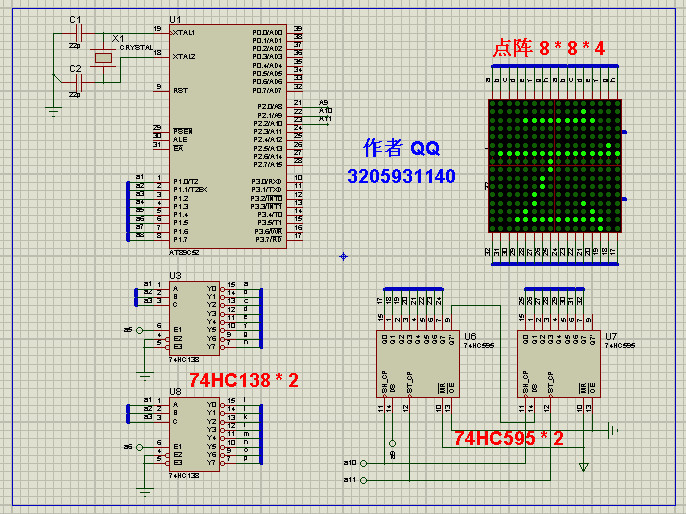
Task: Click the CRYSTAL value label
Action: point(136,48)
